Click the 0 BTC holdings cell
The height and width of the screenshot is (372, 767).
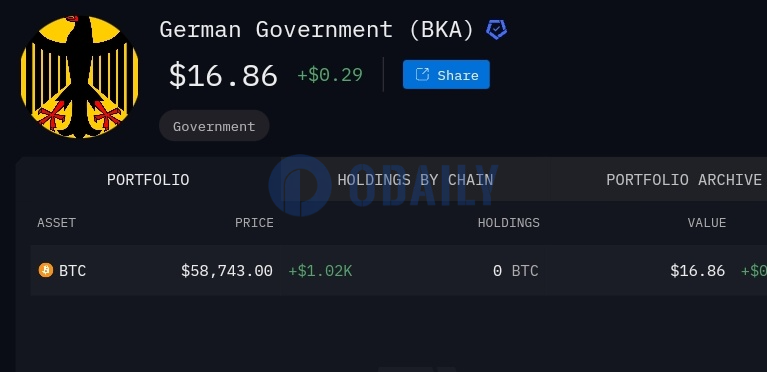[516, 271]
